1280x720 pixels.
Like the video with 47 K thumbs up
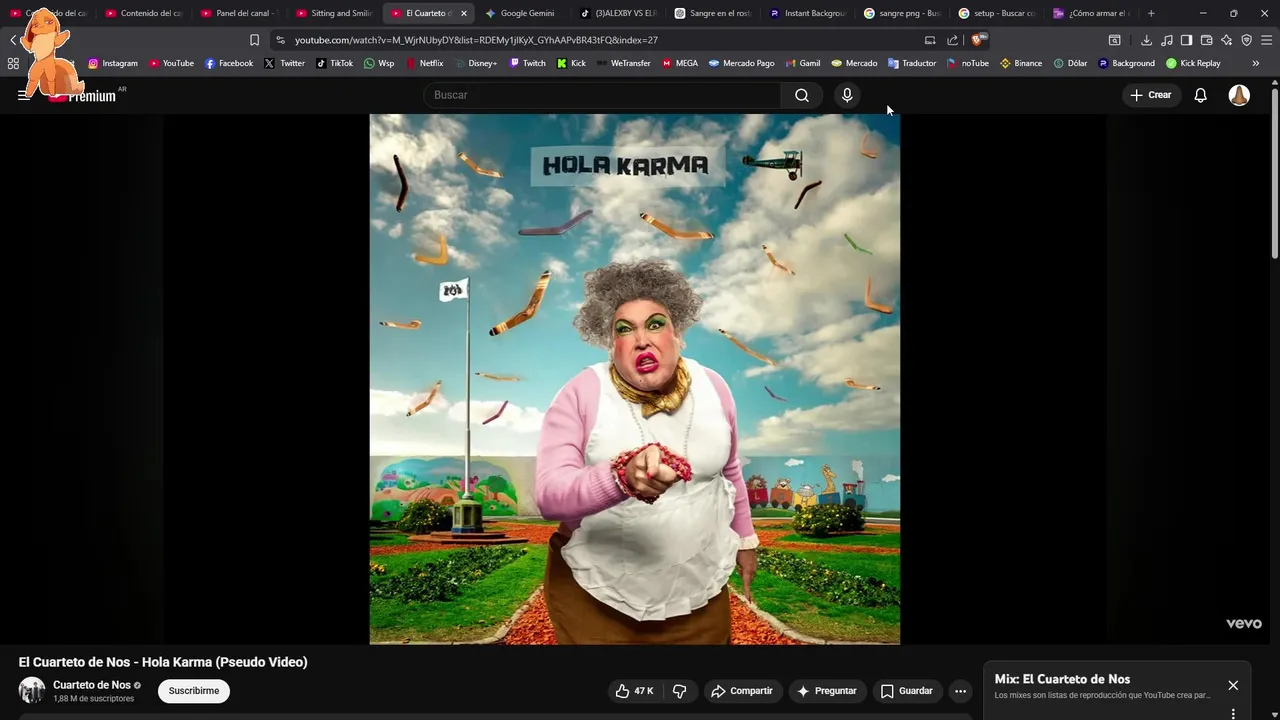[x=635, y=691]
